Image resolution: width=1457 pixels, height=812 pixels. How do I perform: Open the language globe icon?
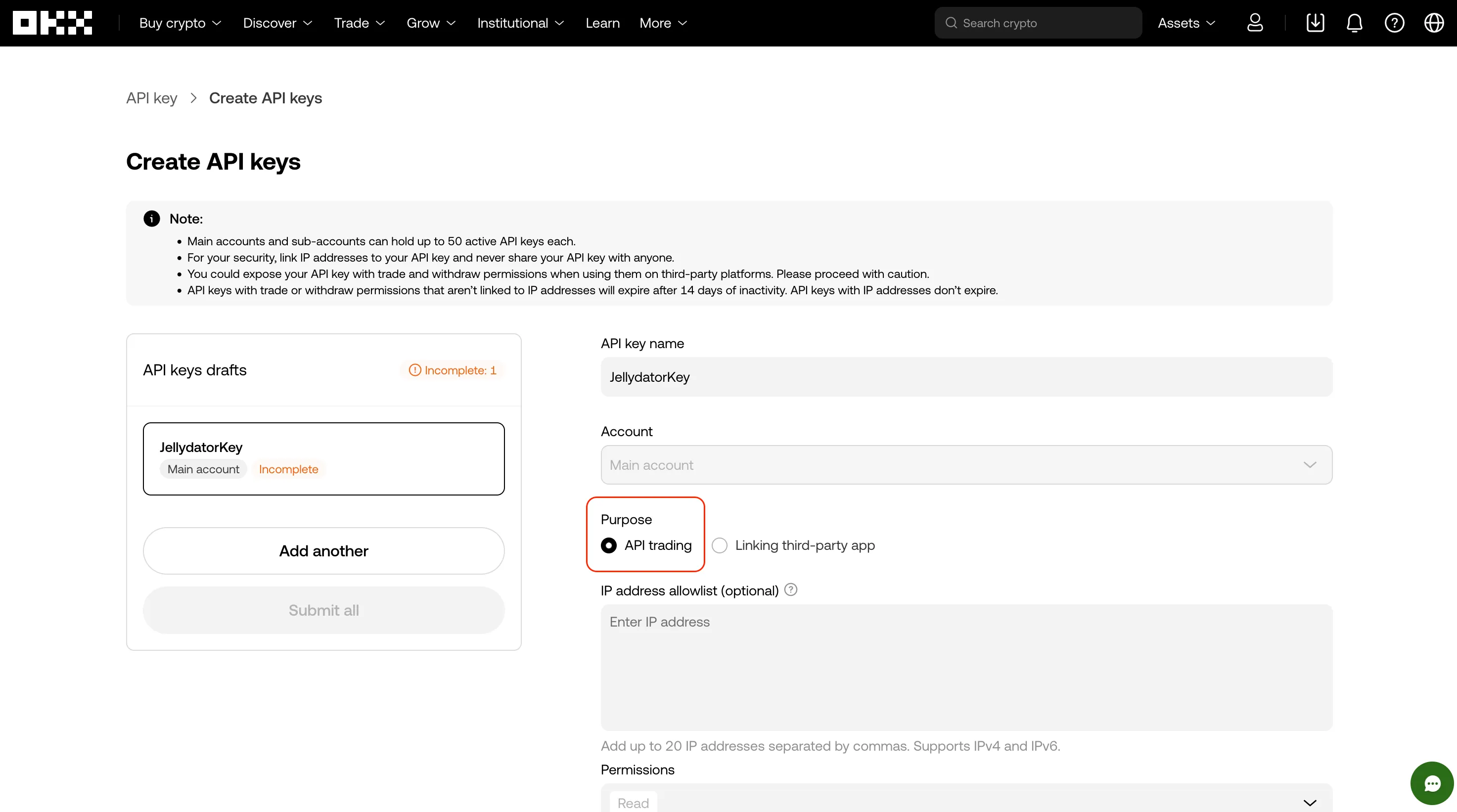[x=1434, y=23]
